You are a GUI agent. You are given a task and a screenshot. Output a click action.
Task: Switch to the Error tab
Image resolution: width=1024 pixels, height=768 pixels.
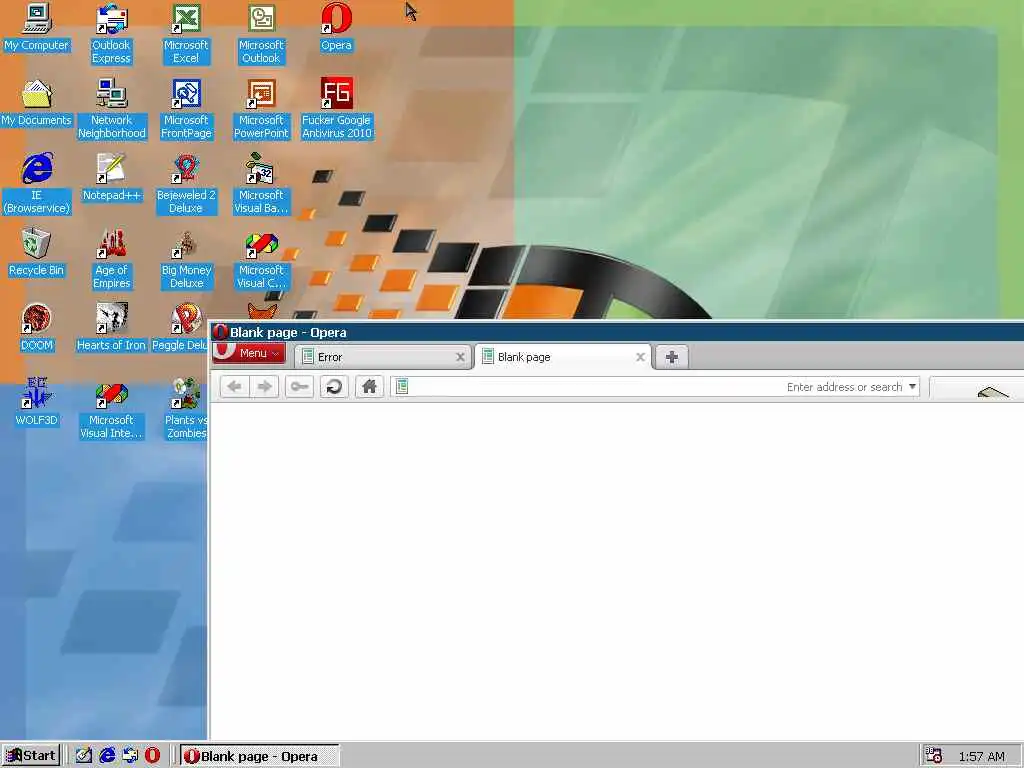(x=382, y=357)
